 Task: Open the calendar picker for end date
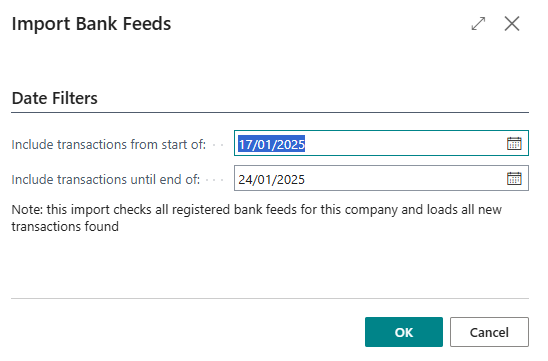pos(514,179)
